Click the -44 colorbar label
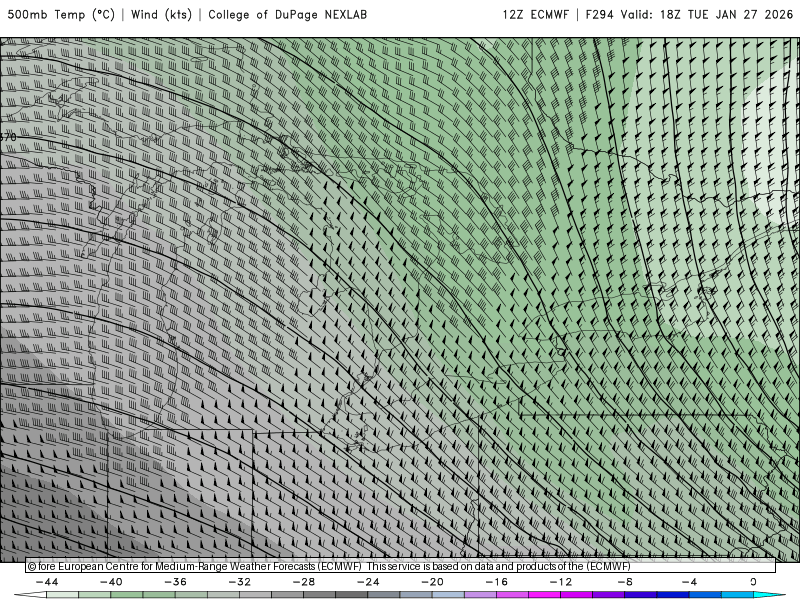 [47, 582]
